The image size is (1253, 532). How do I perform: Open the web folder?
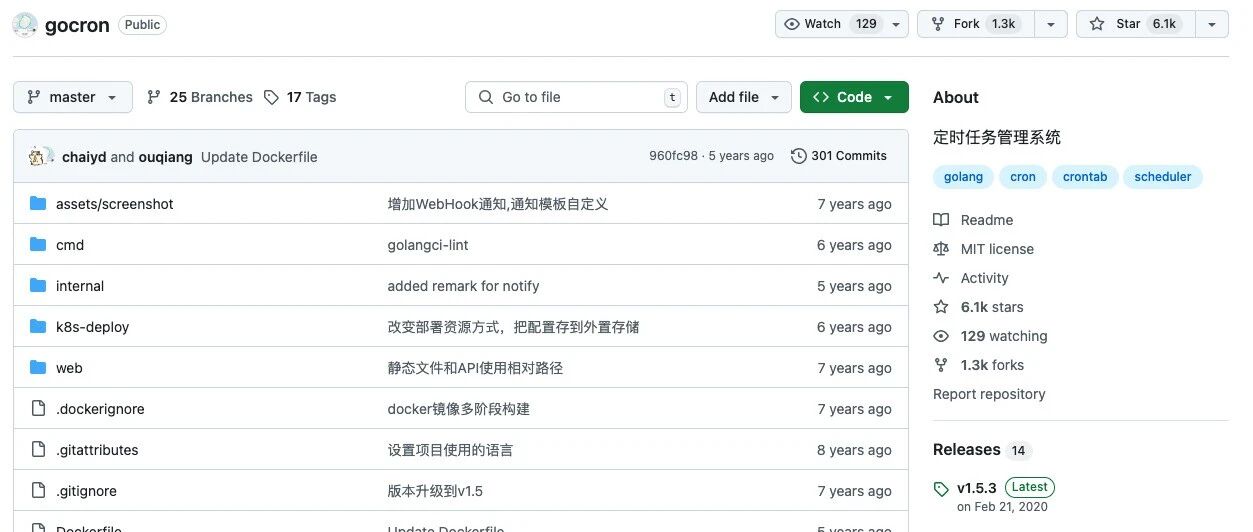tap(69, 368)
